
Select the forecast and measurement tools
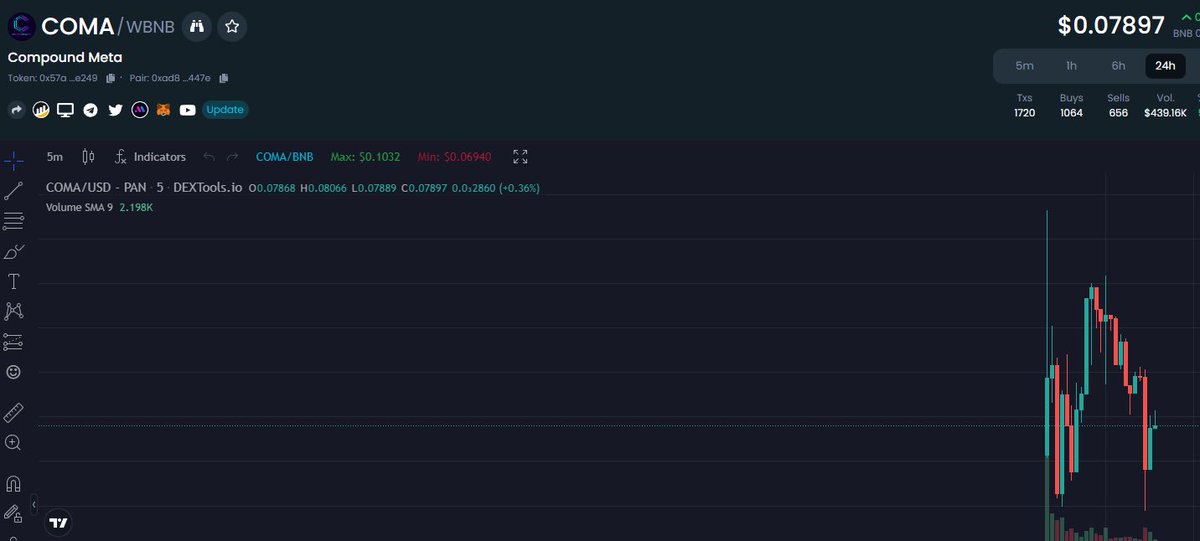13,342
